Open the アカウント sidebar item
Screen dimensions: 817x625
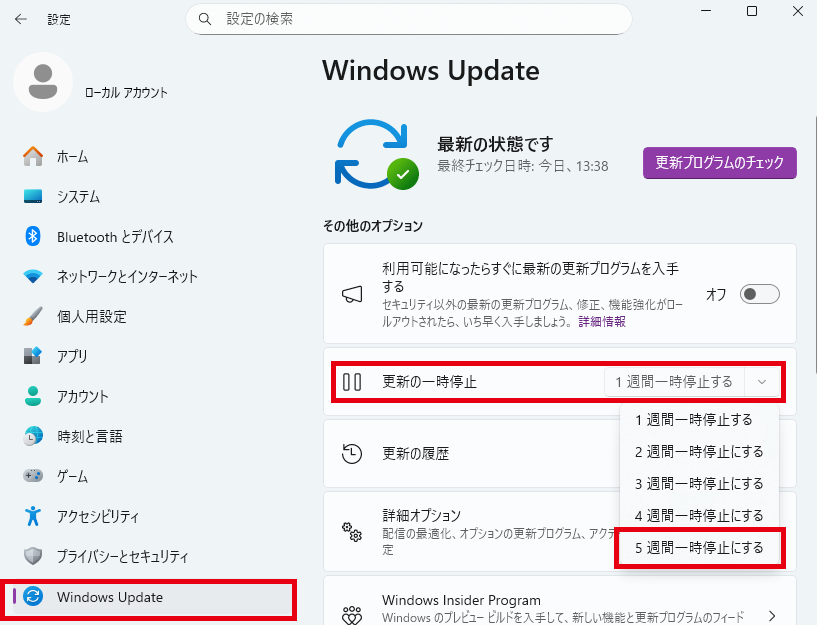coord(83,397)
